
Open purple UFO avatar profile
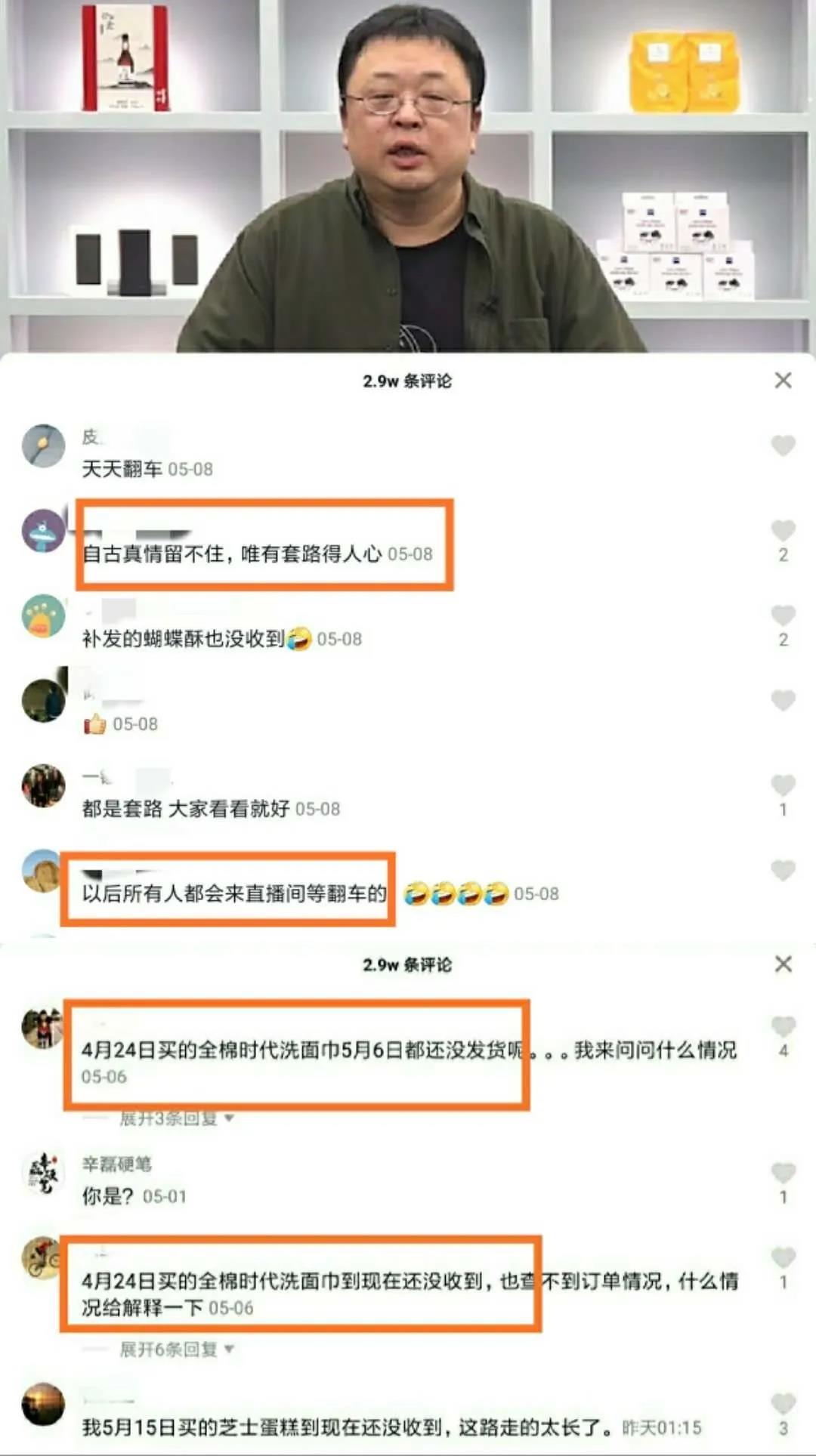43,530
